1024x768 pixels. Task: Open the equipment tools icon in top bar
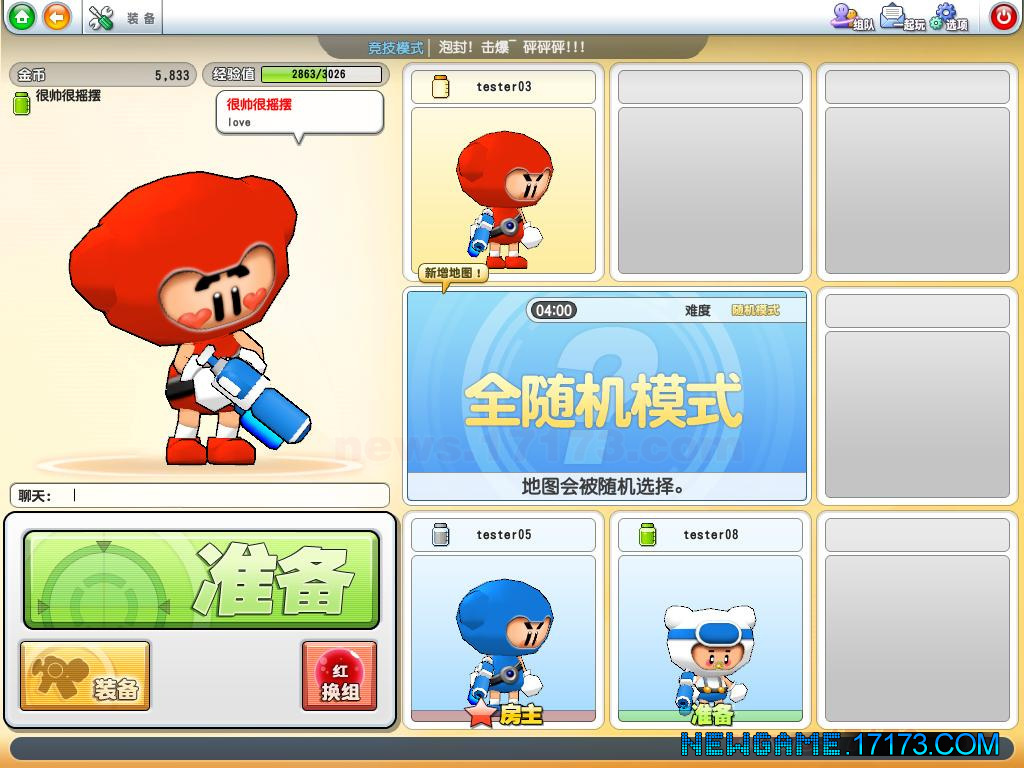pos(101,18)
